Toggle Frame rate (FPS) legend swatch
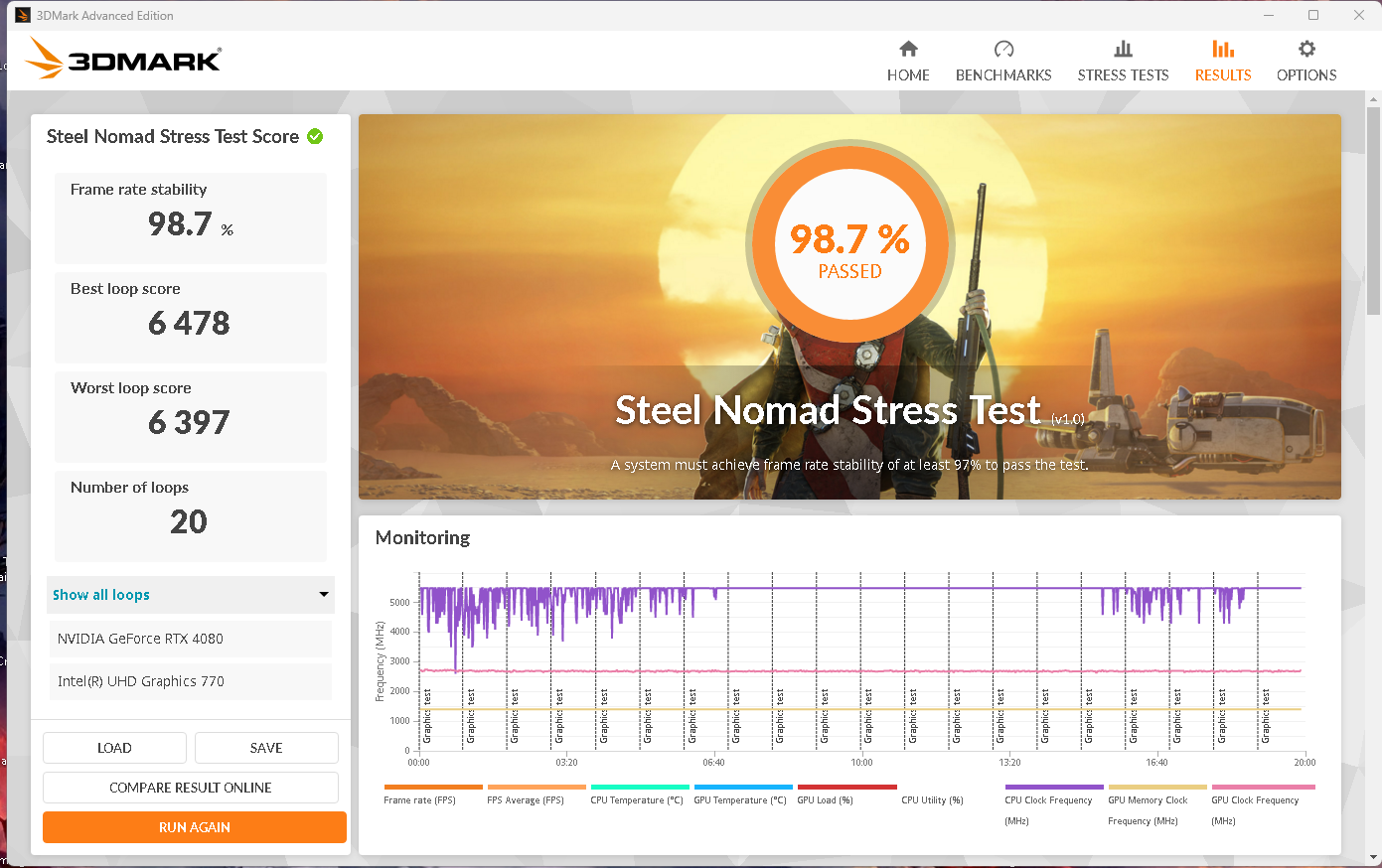 tap(433, 787)
